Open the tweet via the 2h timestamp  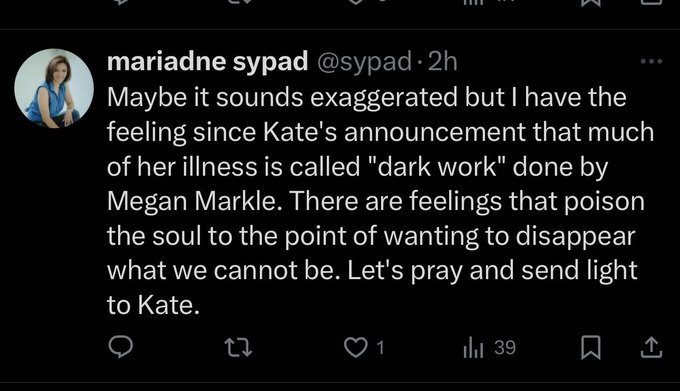[x=442, y=62]
